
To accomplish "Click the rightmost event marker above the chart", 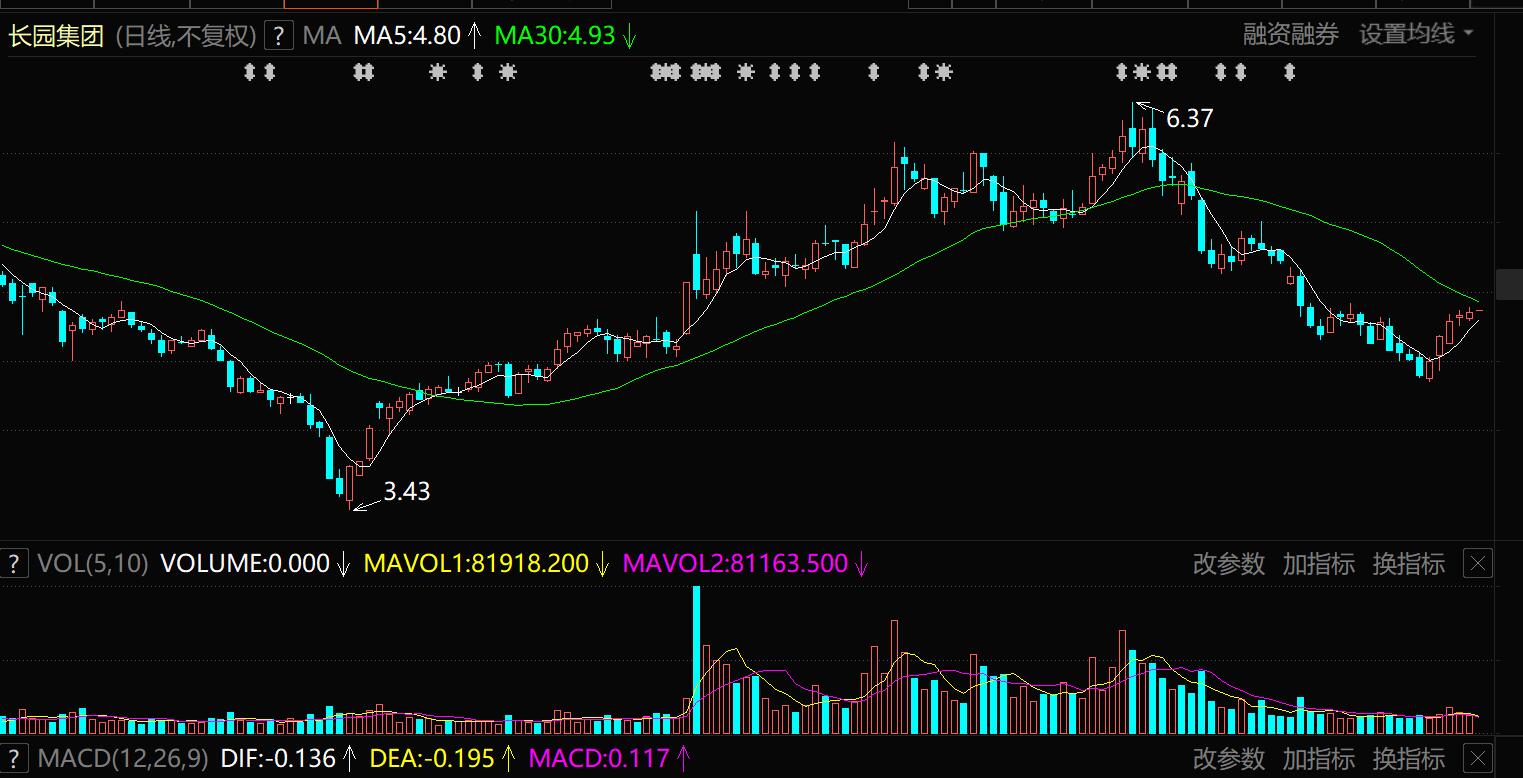I will click(1289, 72).
